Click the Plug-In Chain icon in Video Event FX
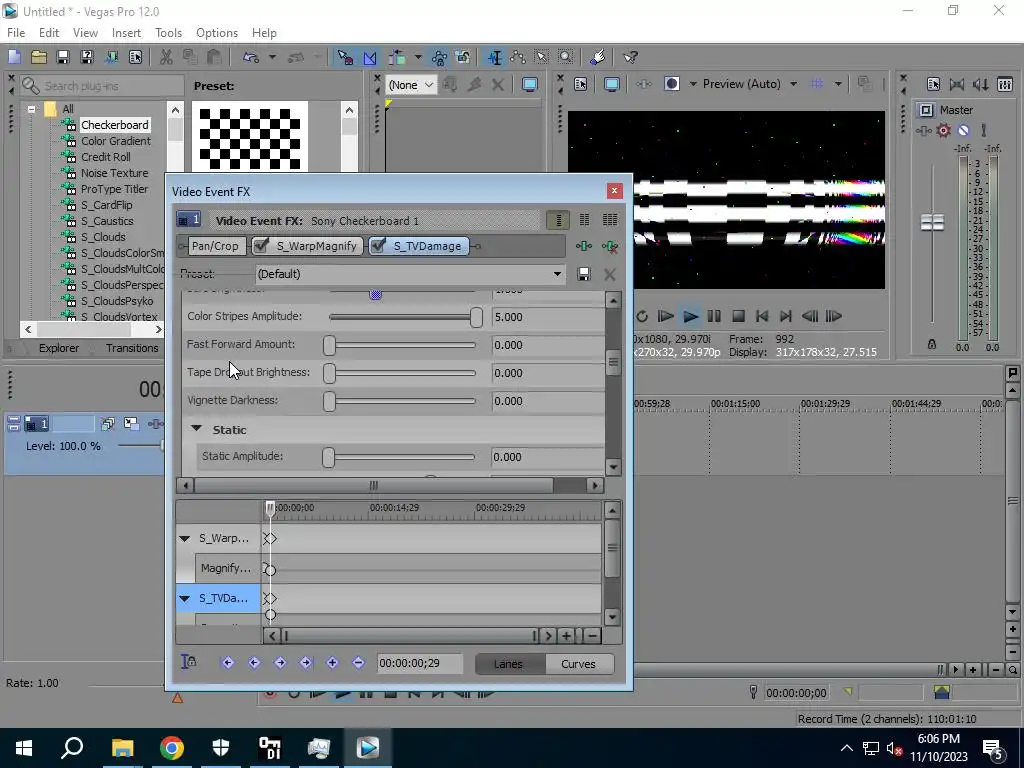1024x768 pixels. pyautogui.click(x=584, y=246)
